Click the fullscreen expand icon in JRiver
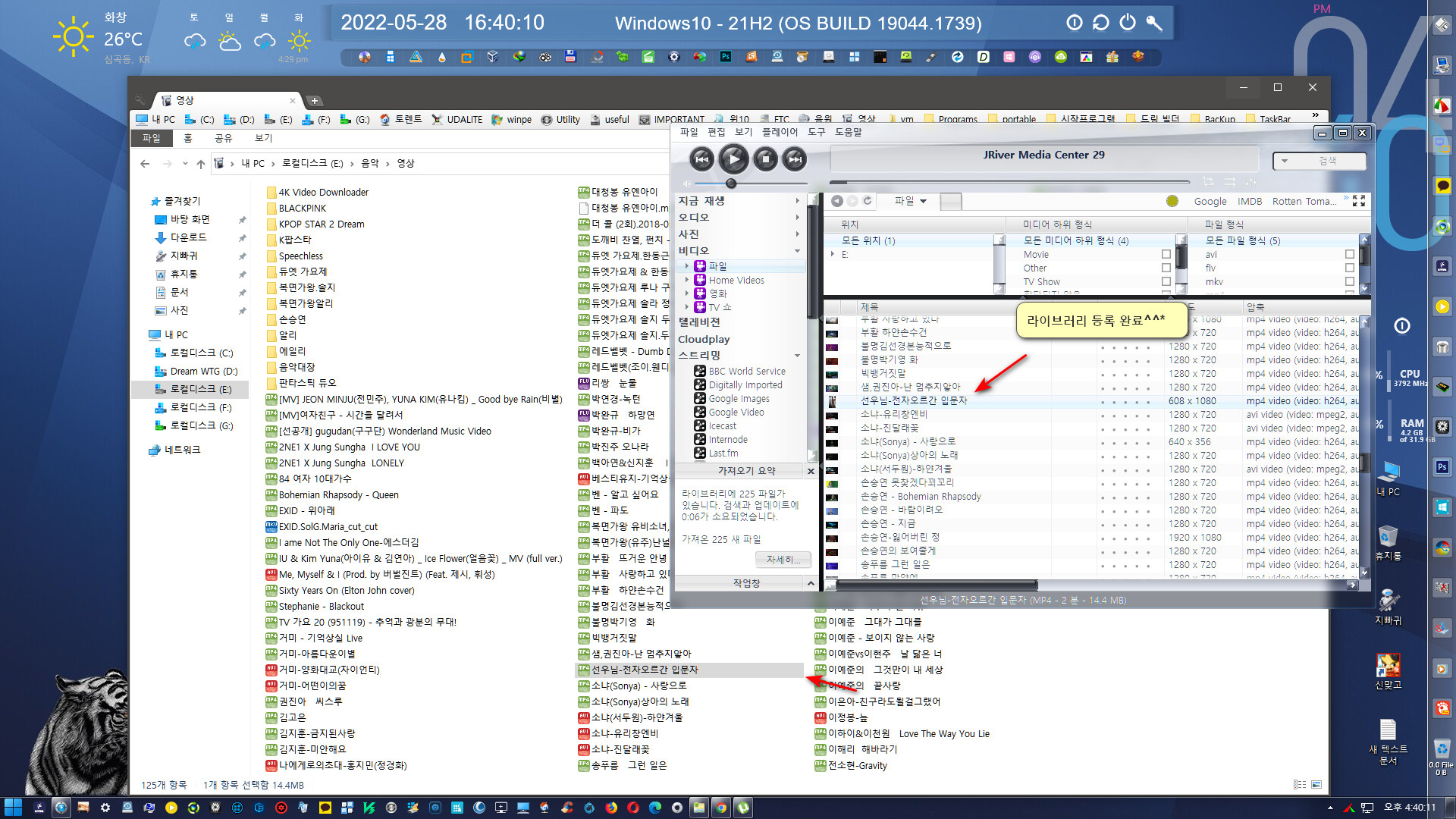 pyautogui.click(x=1359, y=201)
